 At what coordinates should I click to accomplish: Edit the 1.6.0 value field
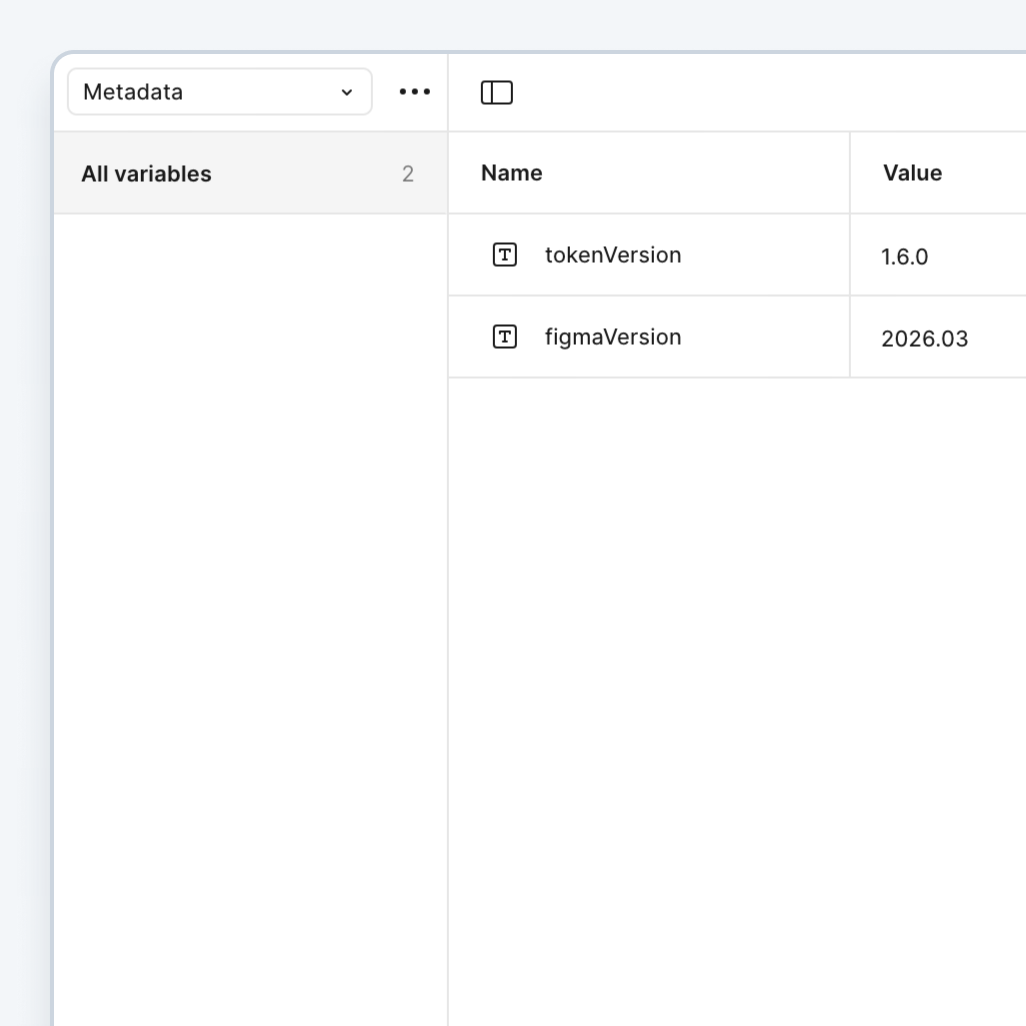click(x=905, y=257)
